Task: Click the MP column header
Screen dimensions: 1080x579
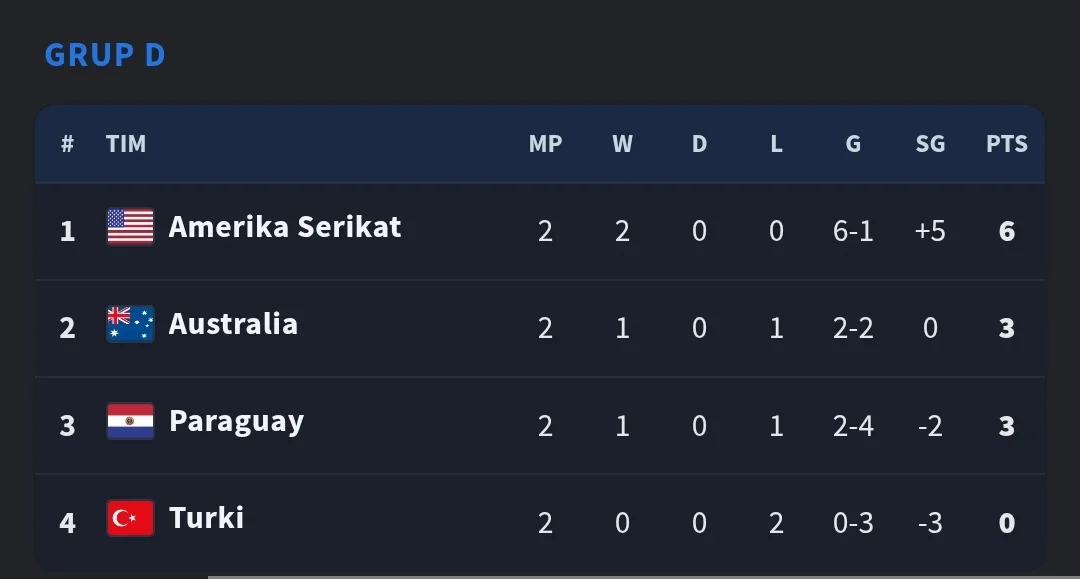Action: [x=546, y=144]
